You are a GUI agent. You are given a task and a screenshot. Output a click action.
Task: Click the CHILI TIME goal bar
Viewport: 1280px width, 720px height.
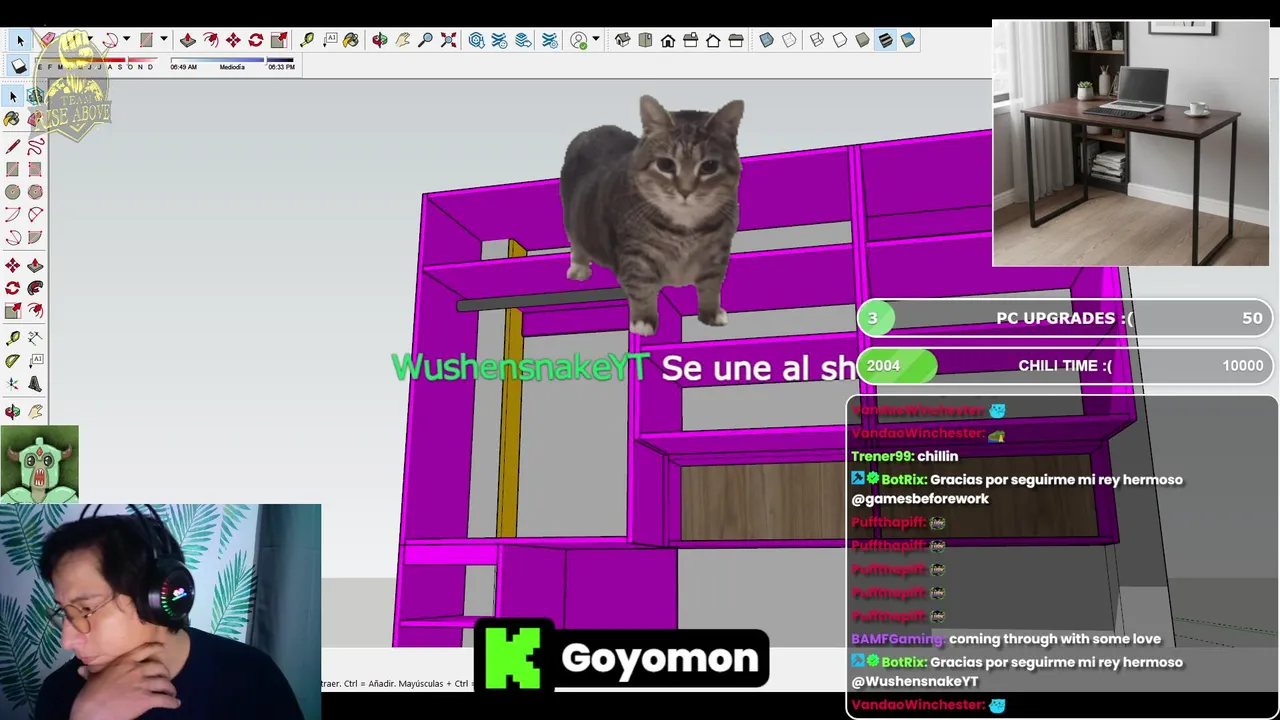[1065, 365]
